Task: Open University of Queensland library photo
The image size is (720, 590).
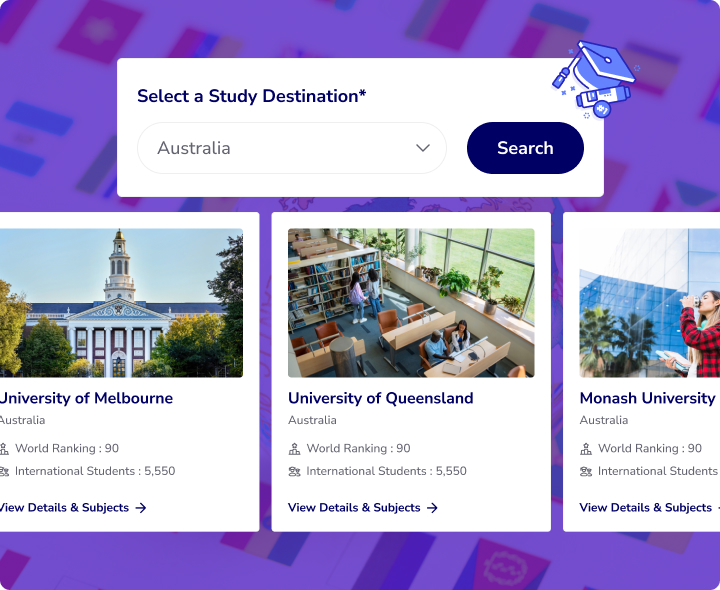Action: coord(411,303)
